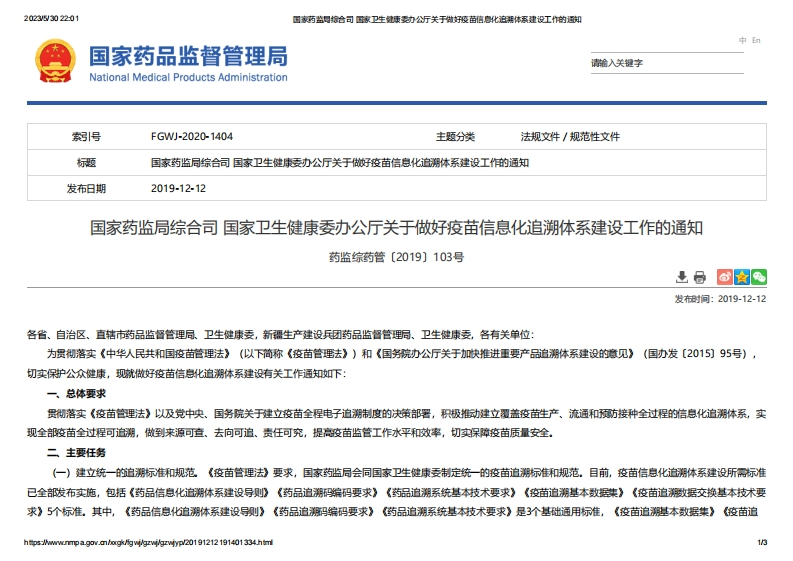793x561 pixels.
Task: Select document number 药监综药管〔2019〕103号
Action: tap(396, 257)
